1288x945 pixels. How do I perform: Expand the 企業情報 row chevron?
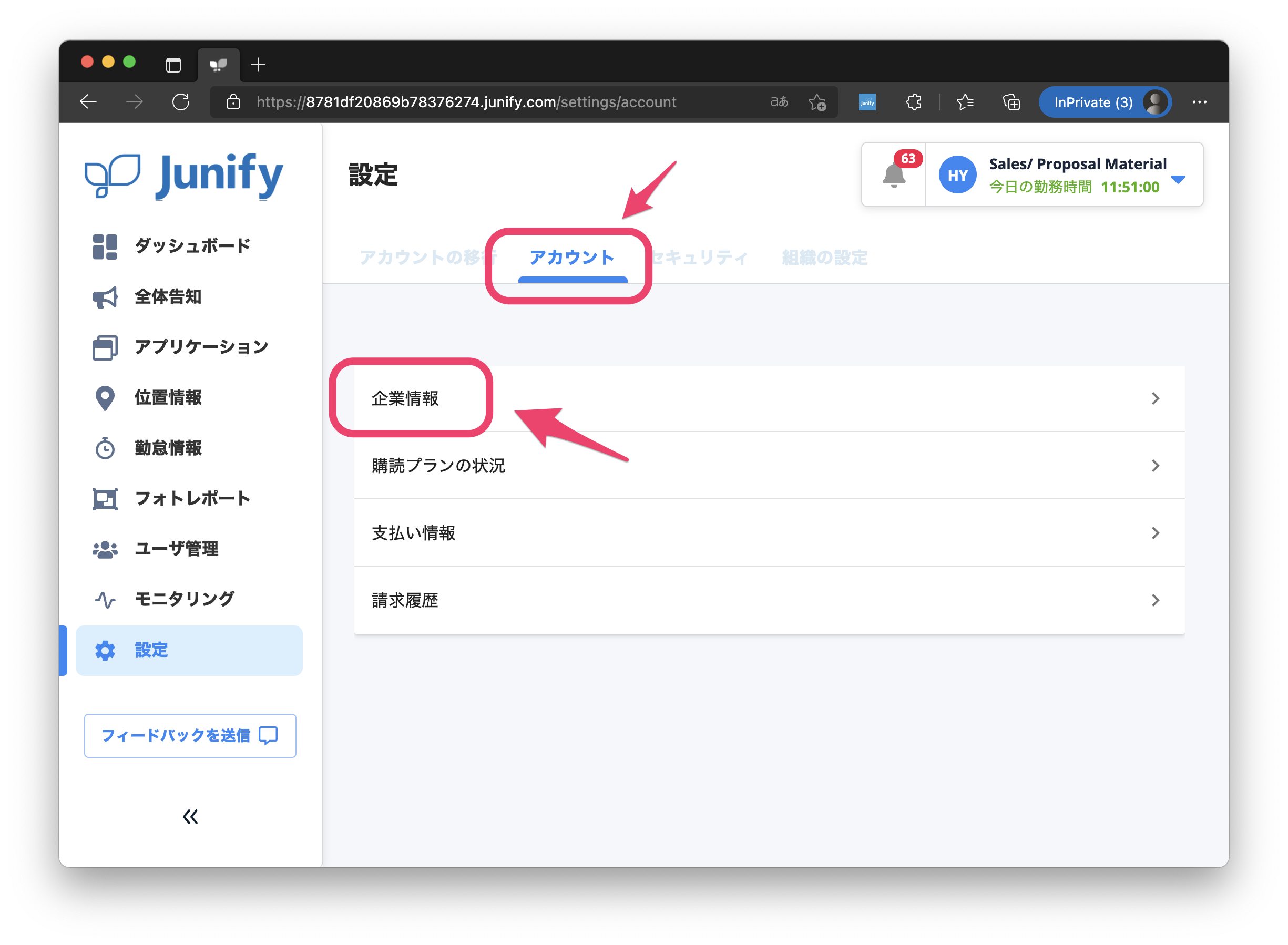coord(1155,398)
